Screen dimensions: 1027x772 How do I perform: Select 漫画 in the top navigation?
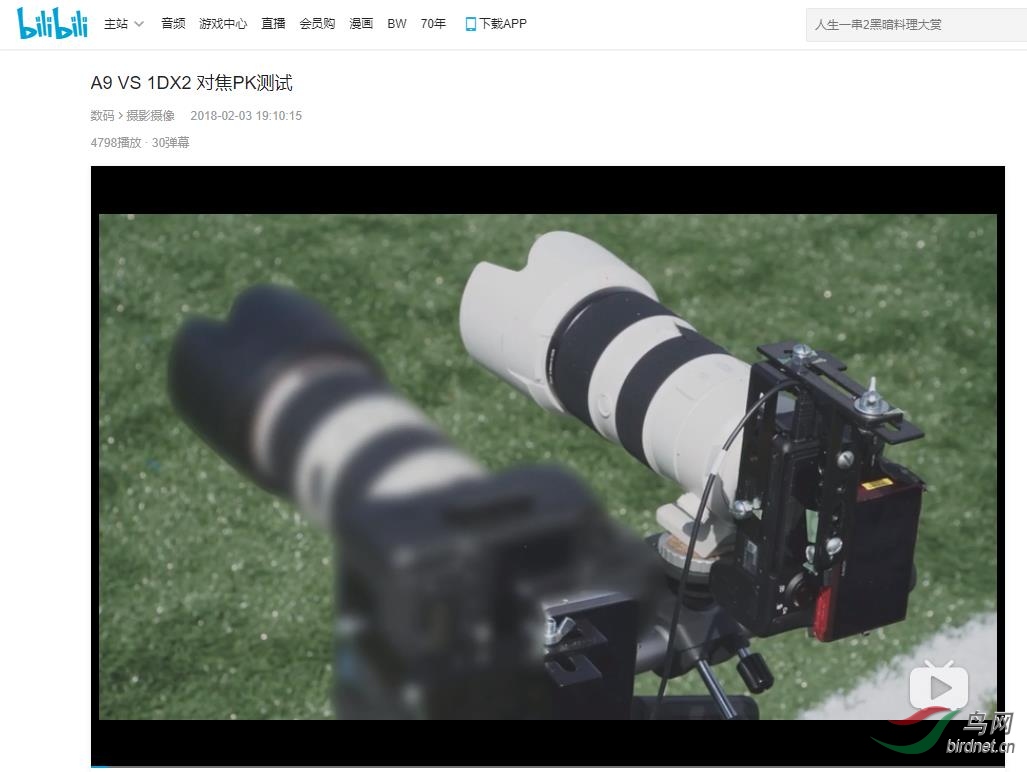(361, 24)
